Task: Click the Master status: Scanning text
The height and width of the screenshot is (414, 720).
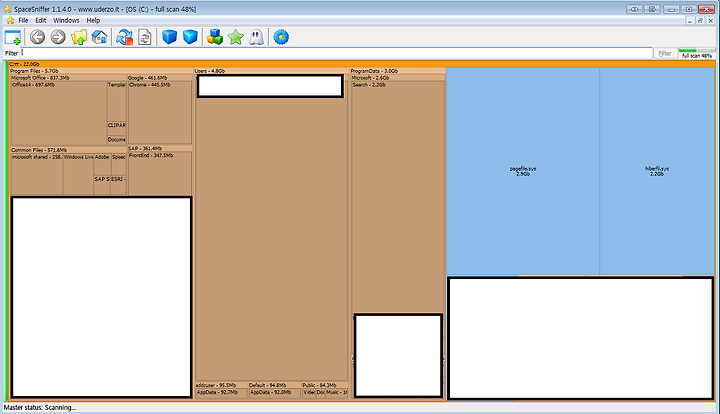Action: [x=40, y=408]
